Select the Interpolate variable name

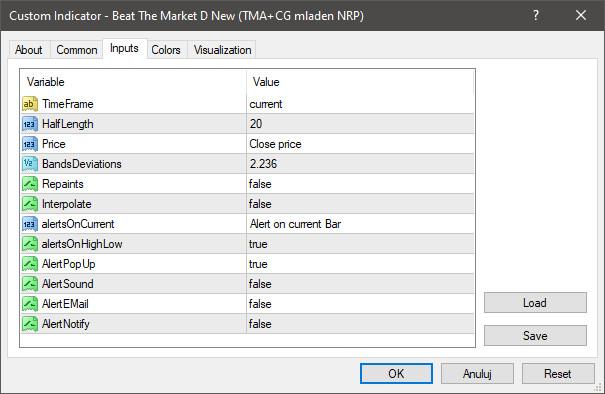click(x=67, y=204)
